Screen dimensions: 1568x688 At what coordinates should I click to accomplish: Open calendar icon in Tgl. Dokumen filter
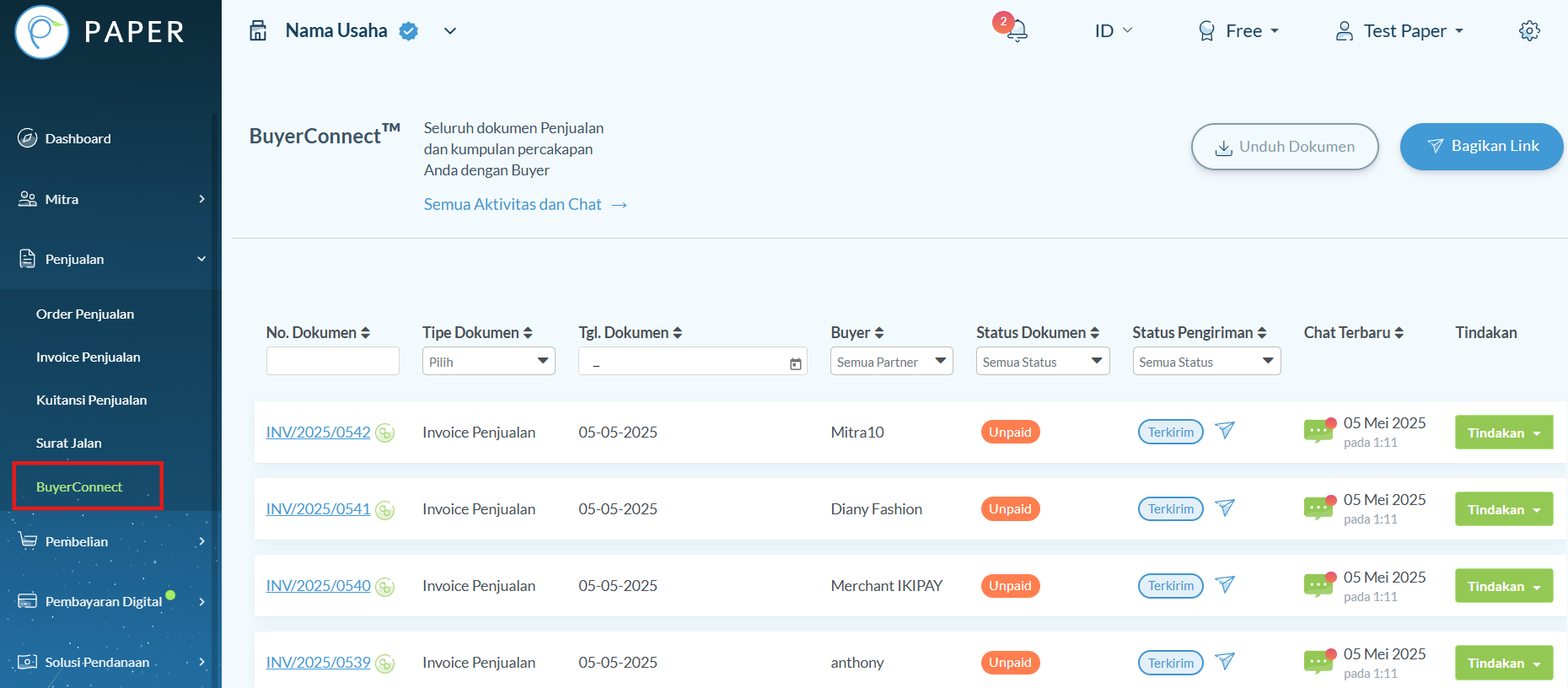(795, 363)
